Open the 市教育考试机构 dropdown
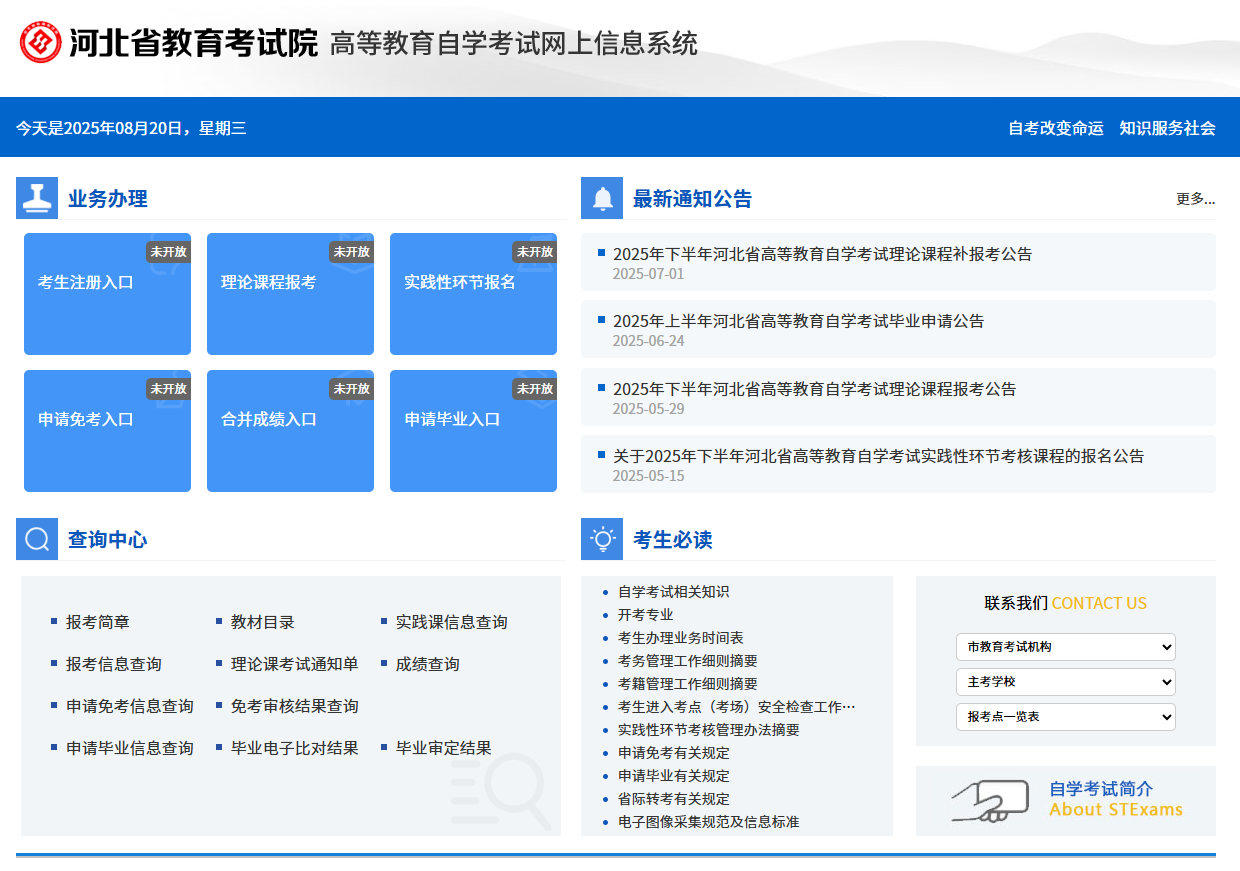The width and height of the screenshot is (1240, 871). pyautogui.click(x=1065, y=647)
